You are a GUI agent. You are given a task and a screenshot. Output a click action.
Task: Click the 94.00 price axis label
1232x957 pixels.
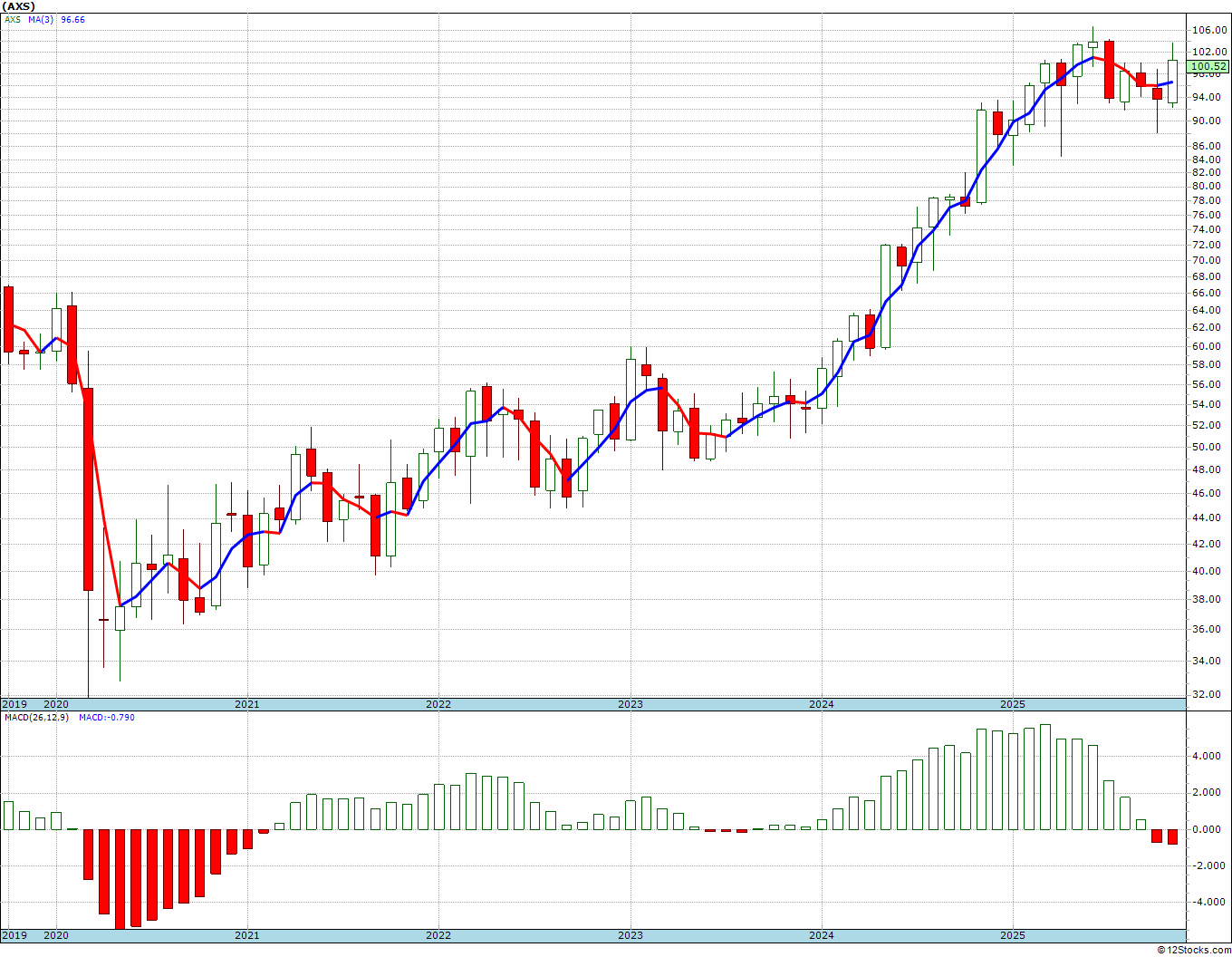click(x=1209, y=97)
